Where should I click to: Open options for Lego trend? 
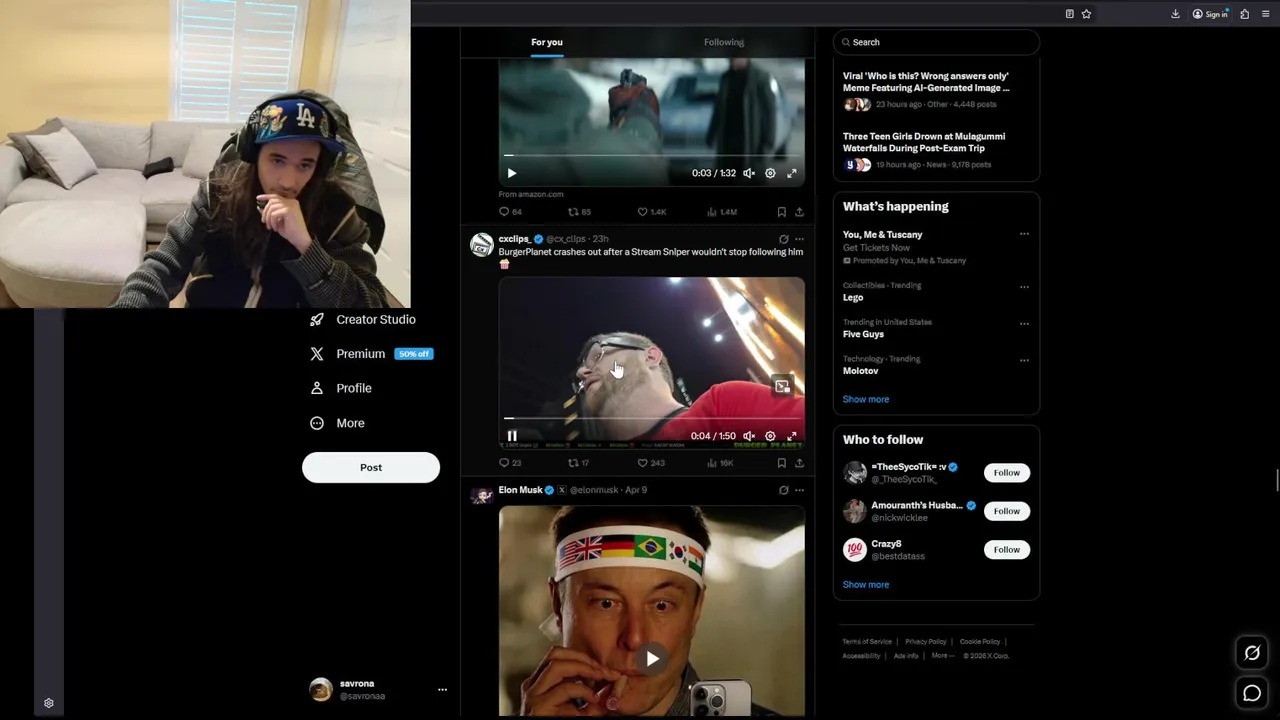point(1024,287)
